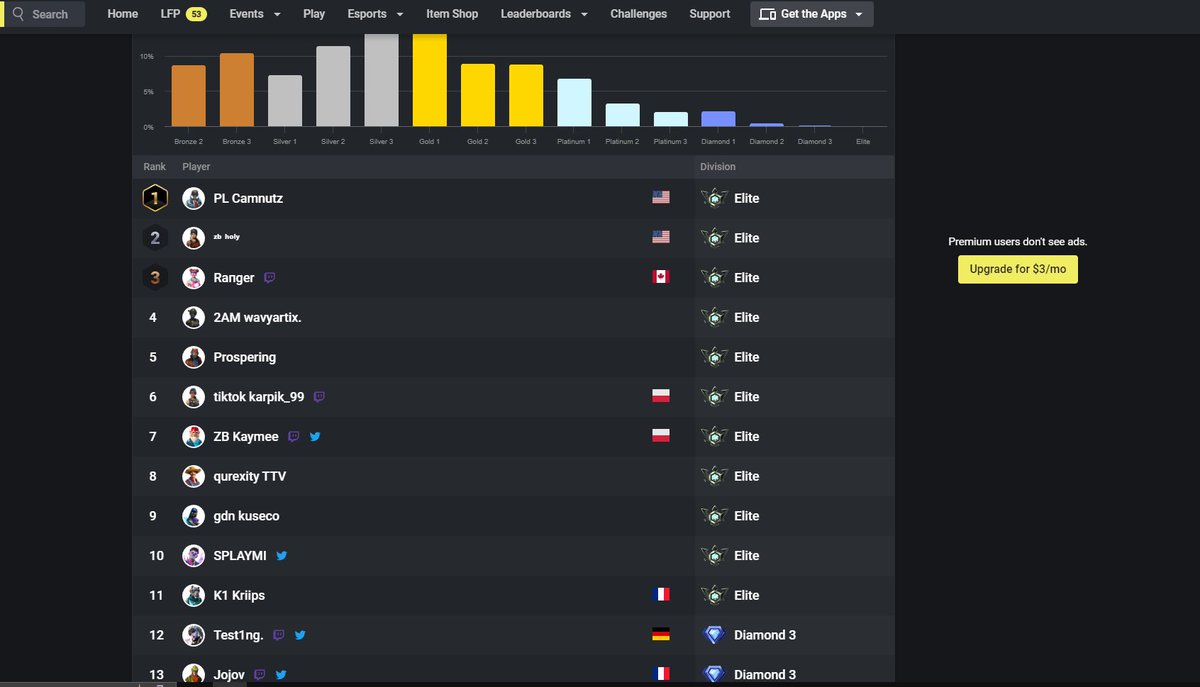This screenshot has width=1200, height=687.
Task: Go to the Play section
Action: click(x=314, y=14)
